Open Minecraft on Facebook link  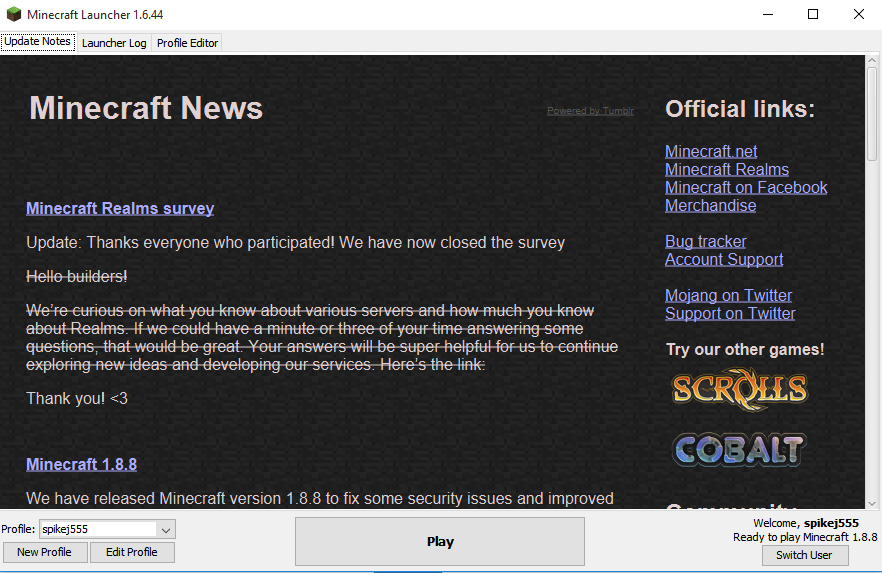pos(746,187)
